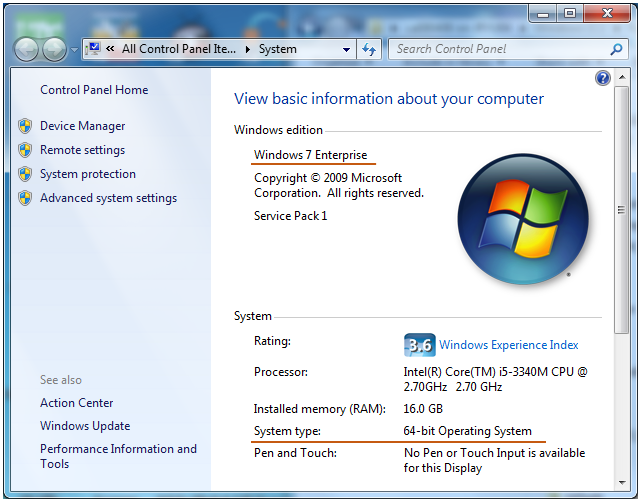
Task: Select the Windows 7 Enterprise text
Action: (x=311, y=155)
